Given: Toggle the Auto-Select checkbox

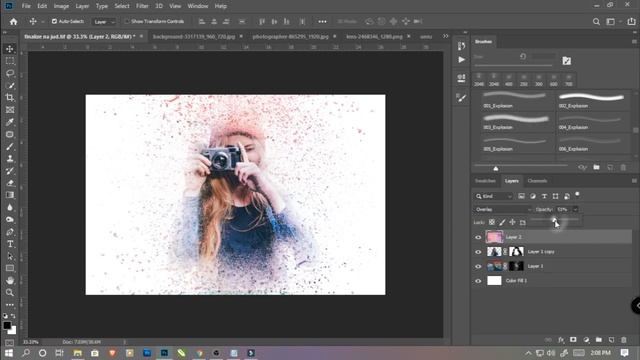Looking at the screenshot, I should click(x=54, y=21).
